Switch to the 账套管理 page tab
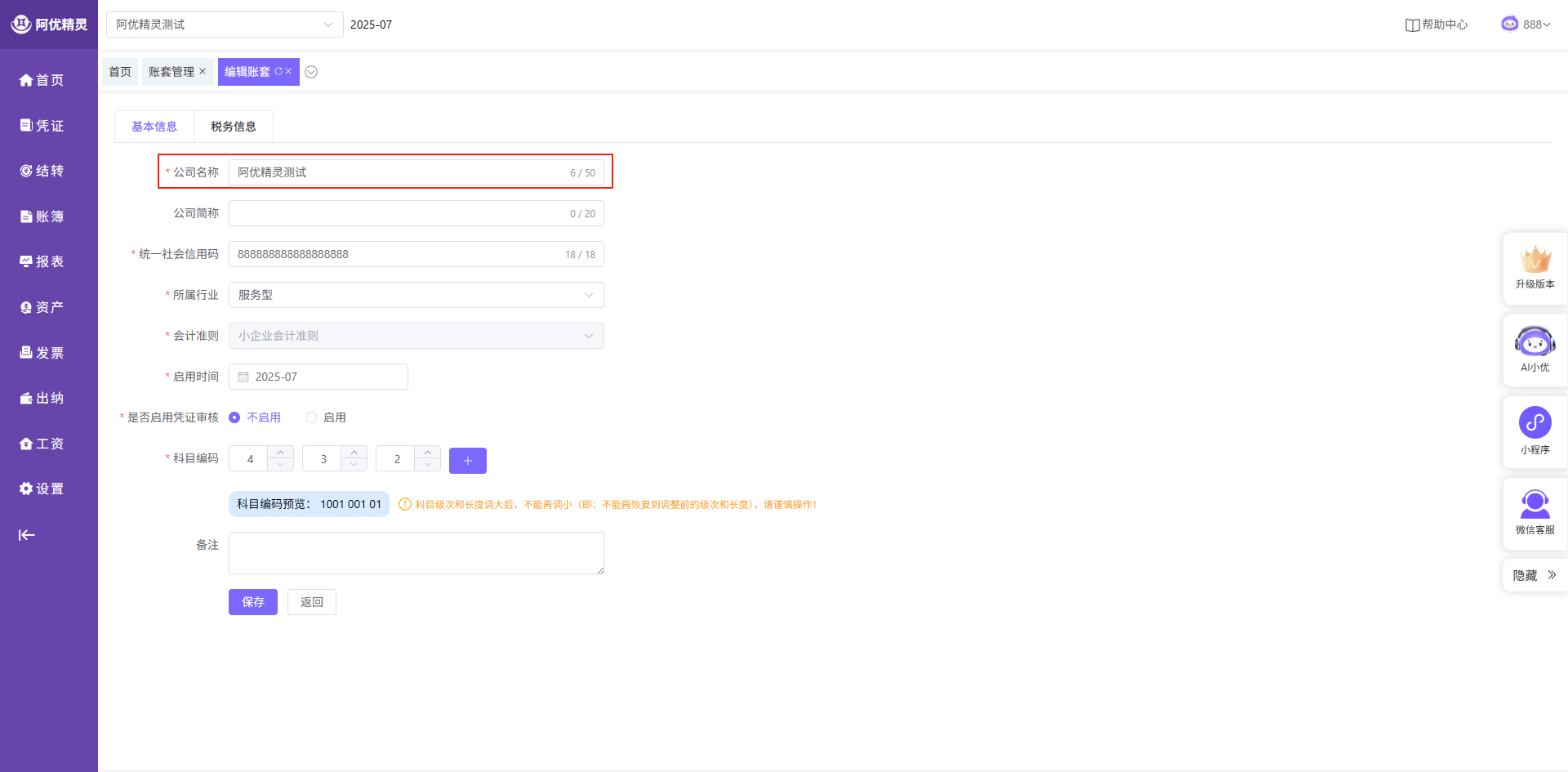The width and height of the screenshot is (1568, 772). pos(171,72)
